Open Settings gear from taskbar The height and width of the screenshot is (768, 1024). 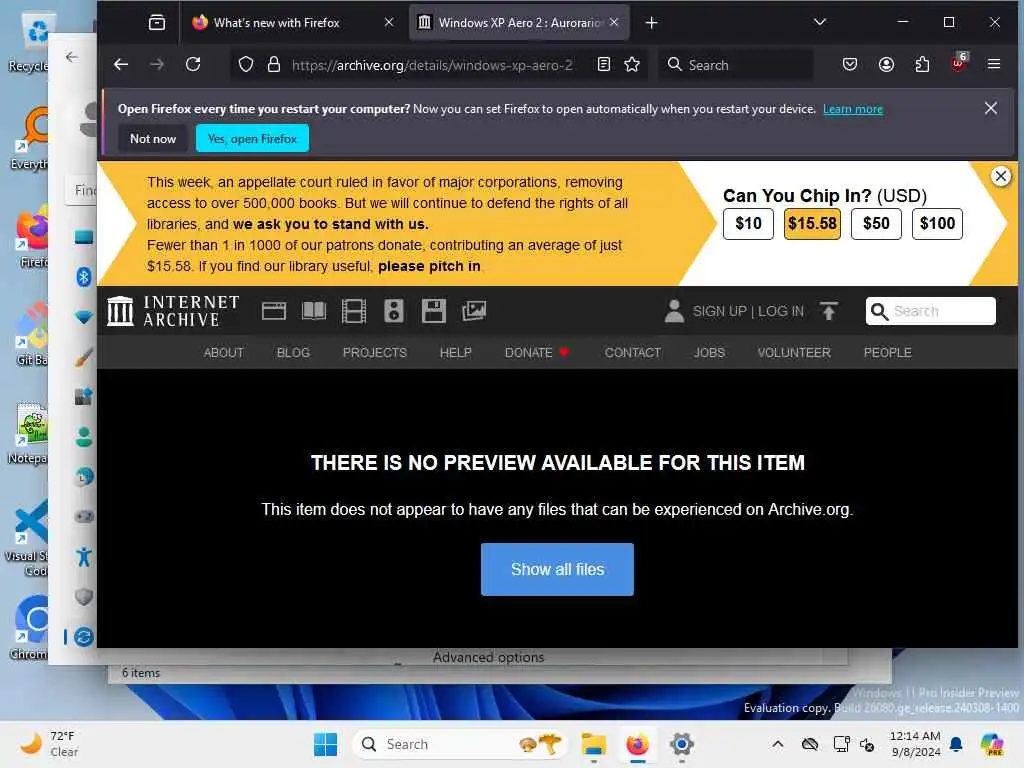tap(680, 744)
